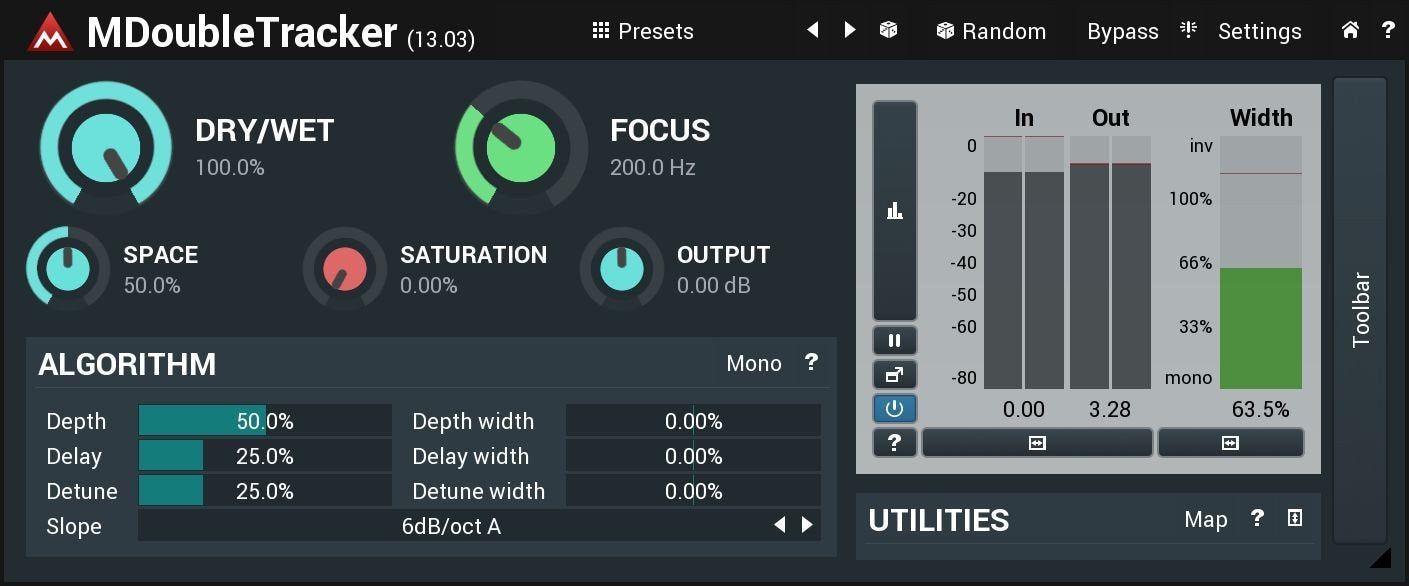The height and width of the screenshot is (586, 1409).
Task: Pause the level metering
Action: tap(894, 340)
